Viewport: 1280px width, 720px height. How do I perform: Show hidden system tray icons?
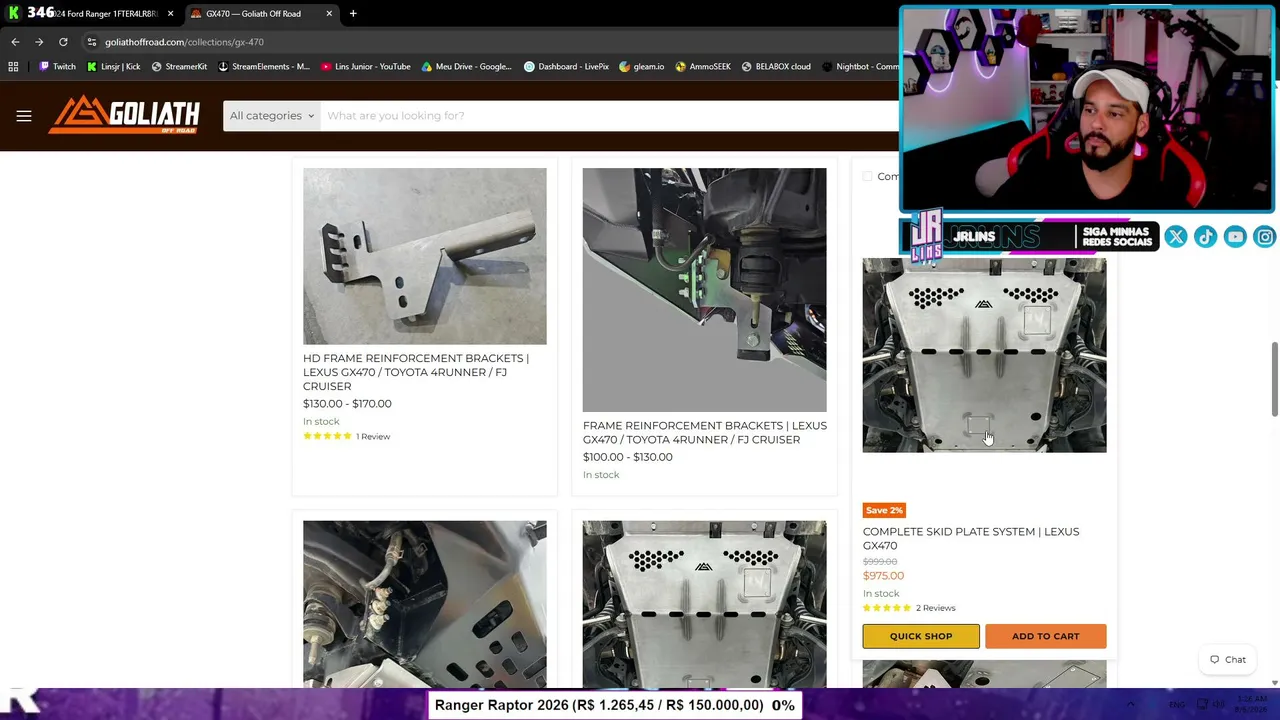pos(1131,704)
